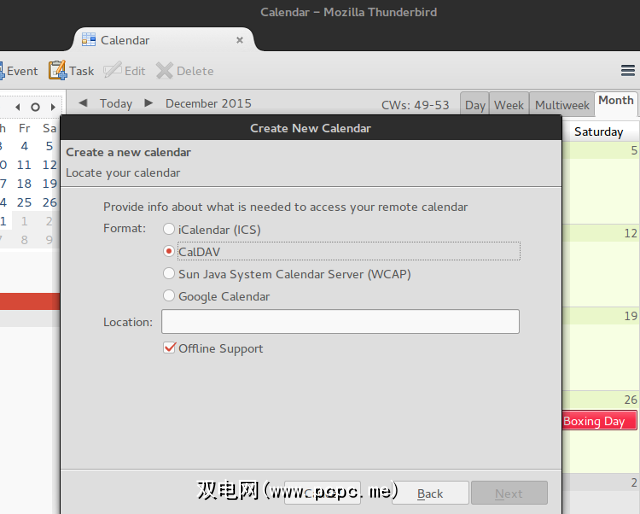The image size is (640, 514).
Task: Switch to Multiweek view tab
Action: tap(562, 105)
